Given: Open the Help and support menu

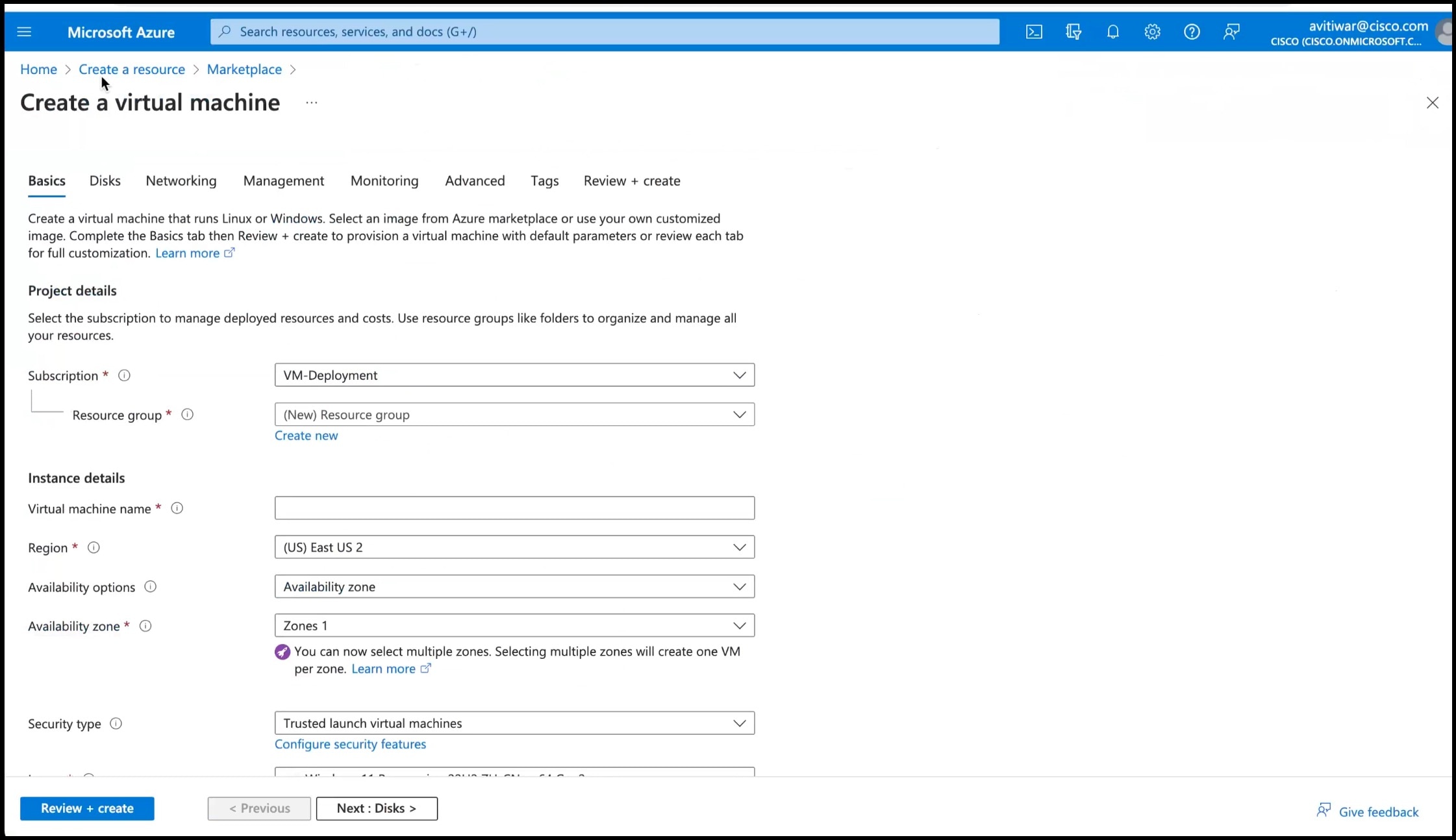Looking at the screenshot, I should point(1192,31).
